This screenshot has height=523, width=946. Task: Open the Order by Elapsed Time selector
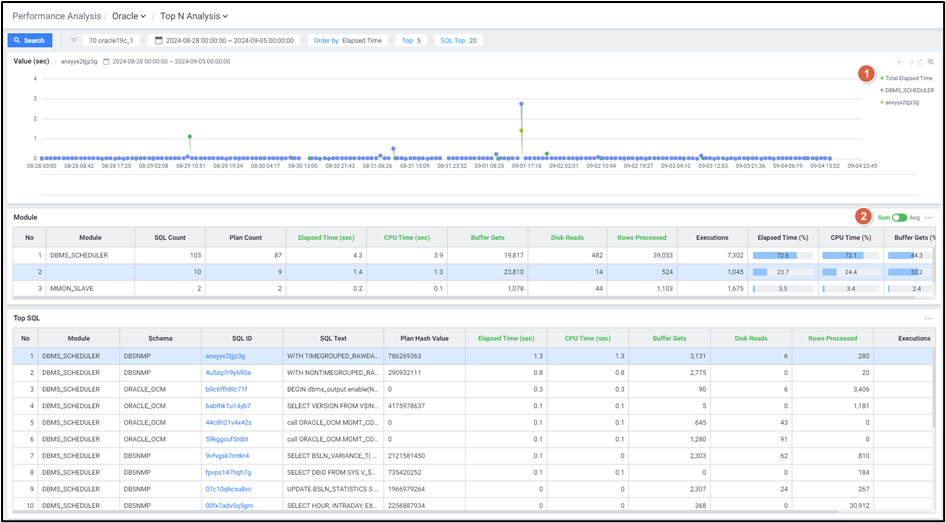point(347,41)
